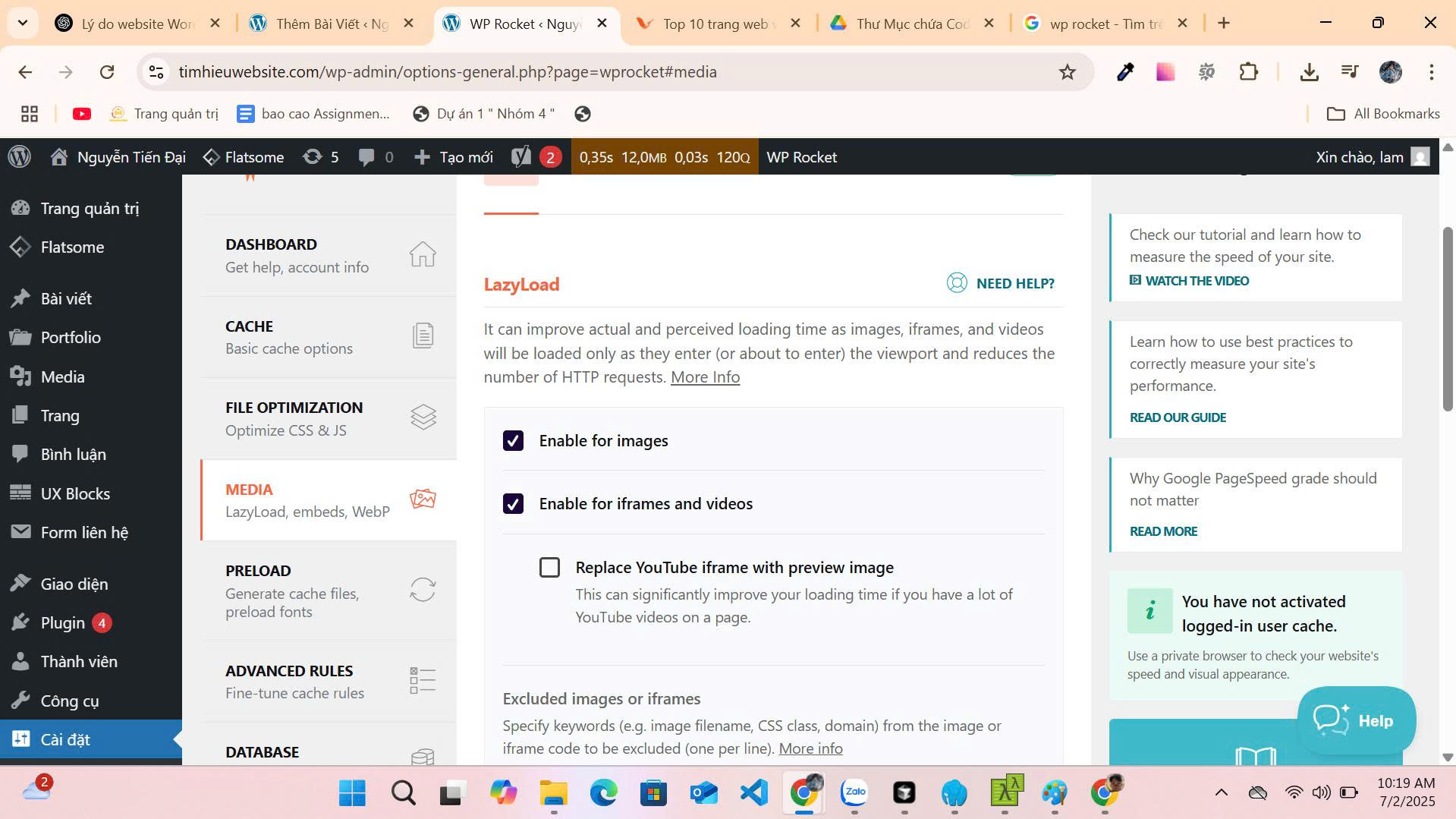Go back to previous page
This screenshot has height=819, width=1456.
point(25,72)
